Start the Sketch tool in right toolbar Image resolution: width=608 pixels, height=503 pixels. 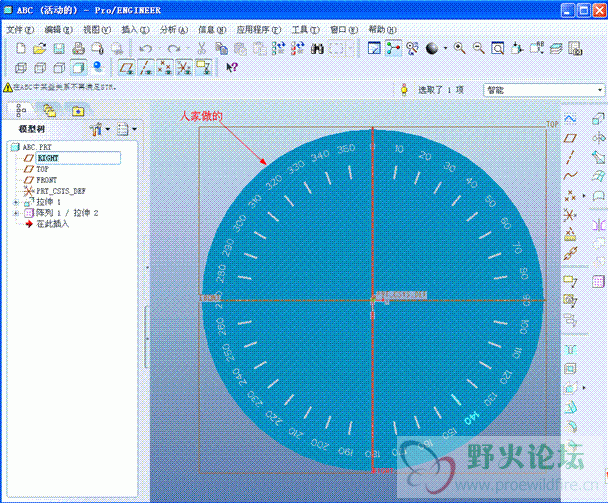click(x=570, y=119)
